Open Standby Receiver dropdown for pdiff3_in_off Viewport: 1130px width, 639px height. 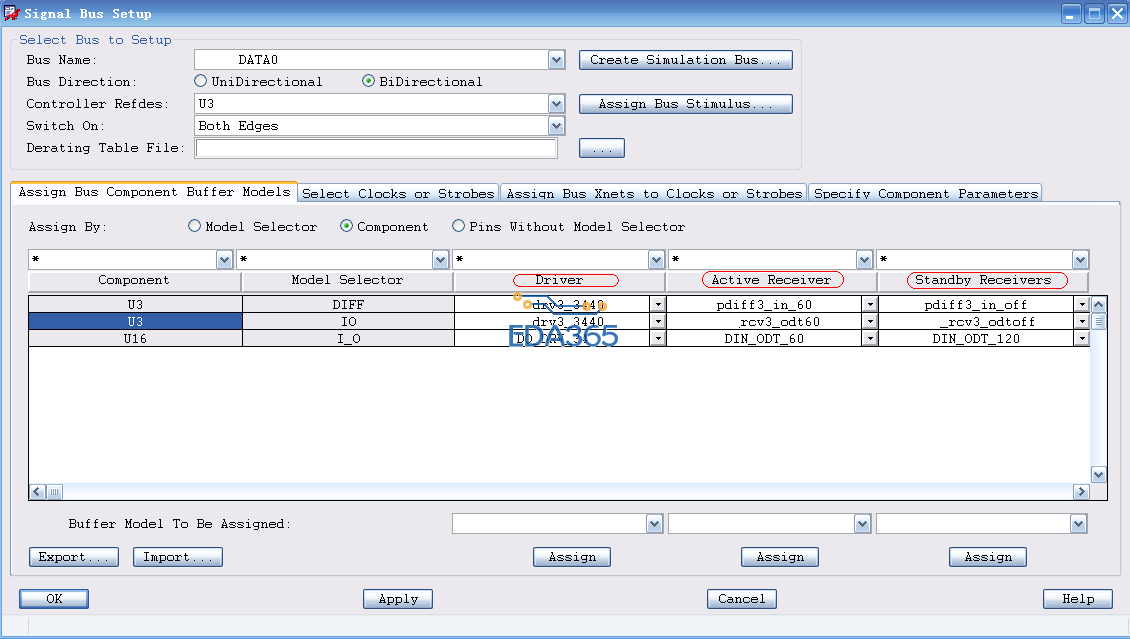[1082, 305]
